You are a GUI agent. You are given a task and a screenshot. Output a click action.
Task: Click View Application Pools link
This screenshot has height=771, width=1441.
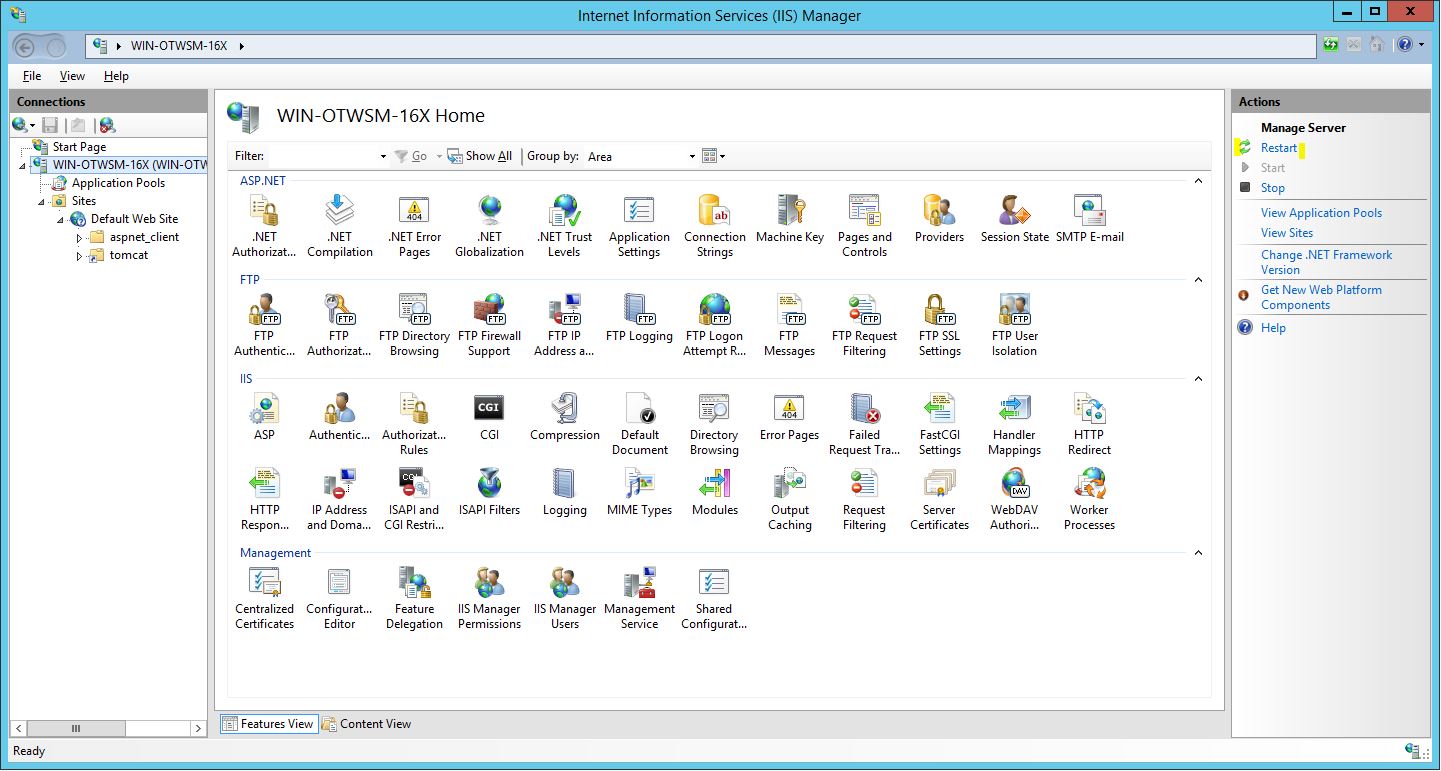pos(1321,213)
